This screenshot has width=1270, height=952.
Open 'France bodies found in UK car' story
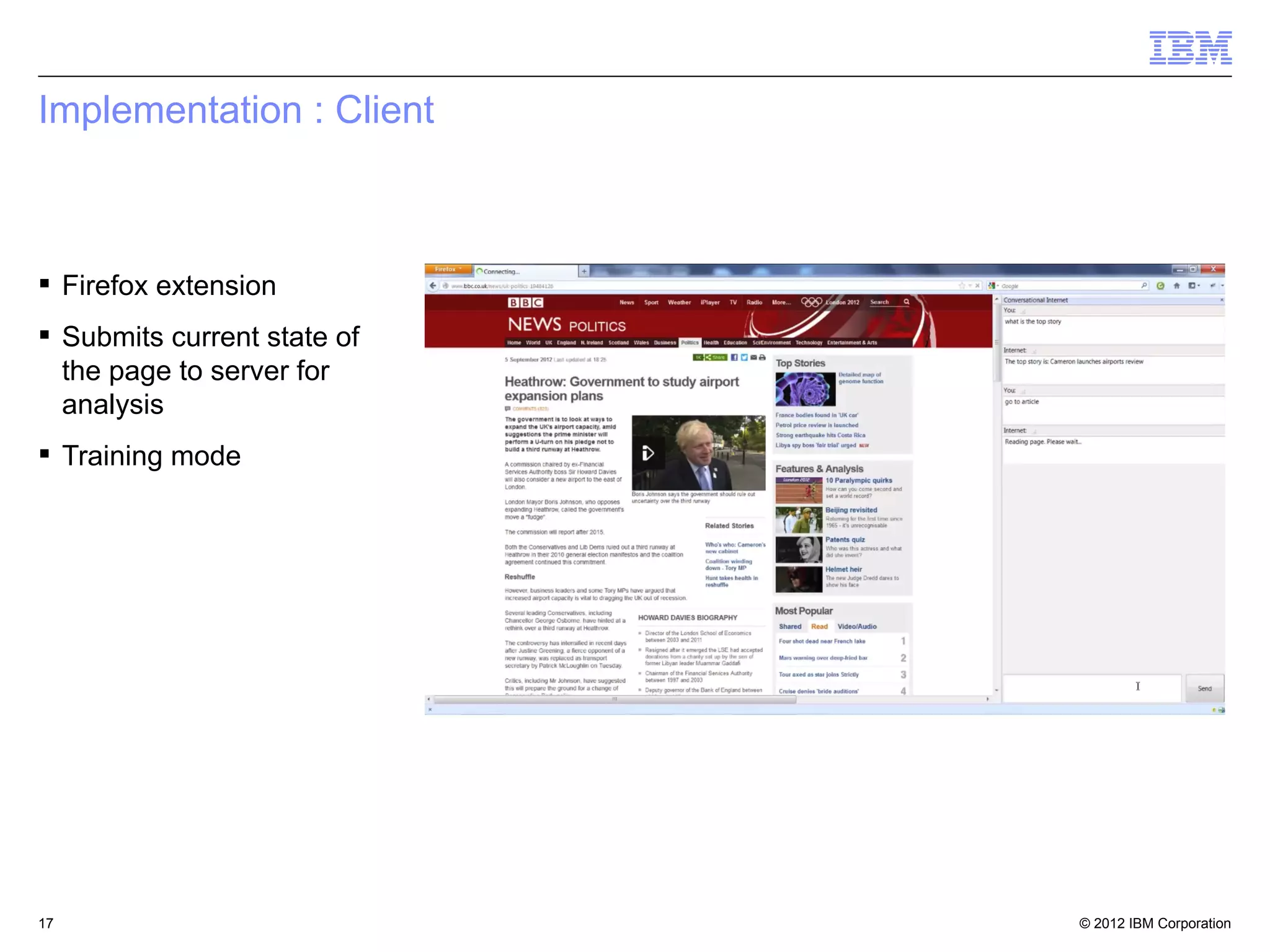pos(817,415)
